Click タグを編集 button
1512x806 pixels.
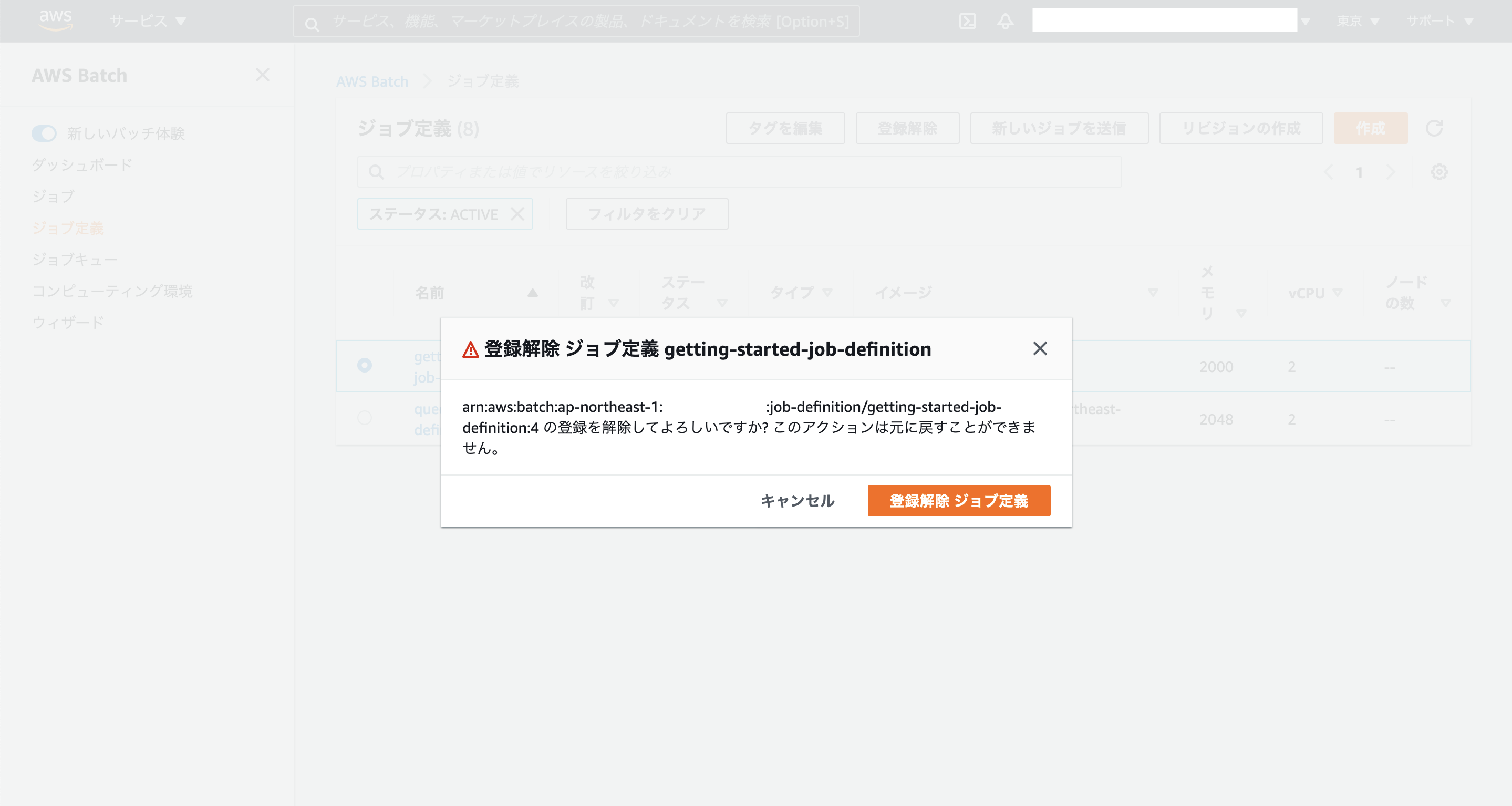coord(785,129)
